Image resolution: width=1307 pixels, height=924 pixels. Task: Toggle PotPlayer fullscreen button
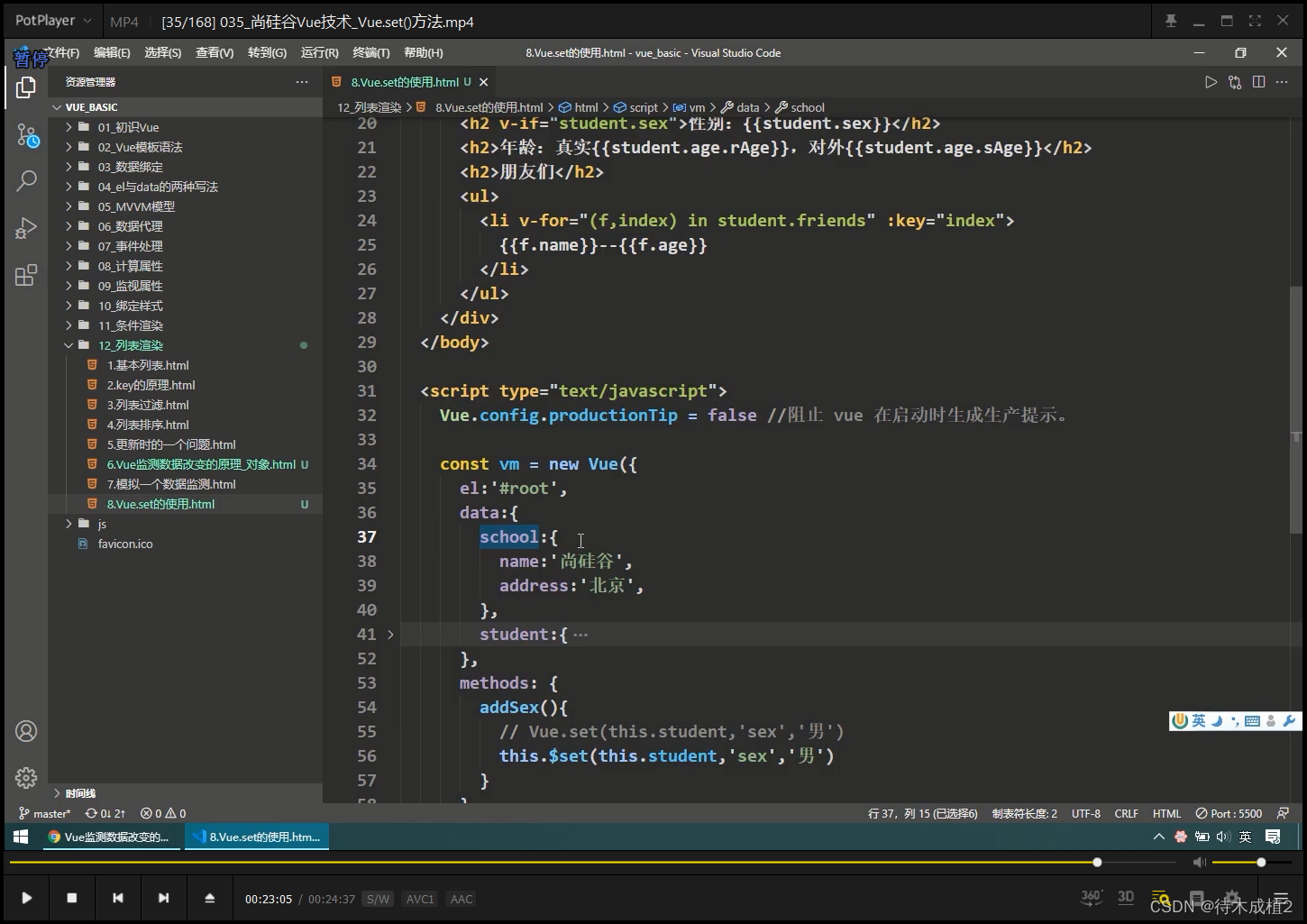[x=1255, y=21]
